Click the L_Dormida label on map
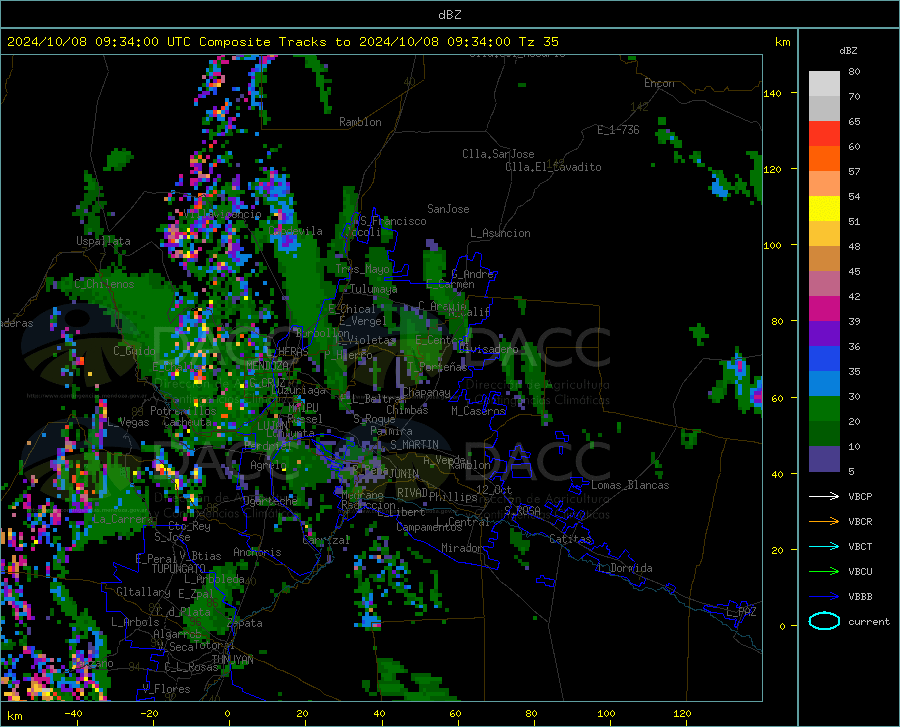Image resolution: width=900 pixels, height=727 pixels. coord(624,568)
